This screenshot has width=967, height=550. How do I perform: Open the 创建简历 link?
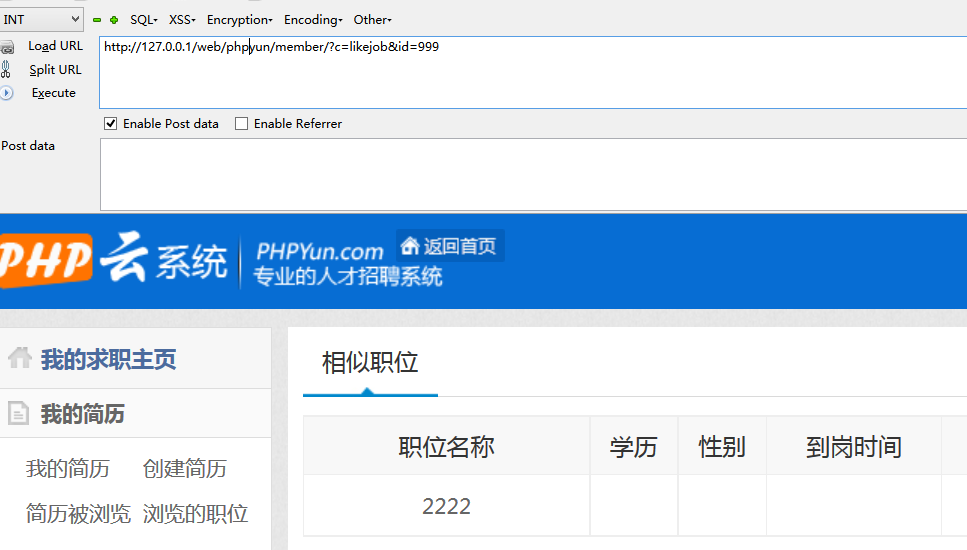point(184,469)
